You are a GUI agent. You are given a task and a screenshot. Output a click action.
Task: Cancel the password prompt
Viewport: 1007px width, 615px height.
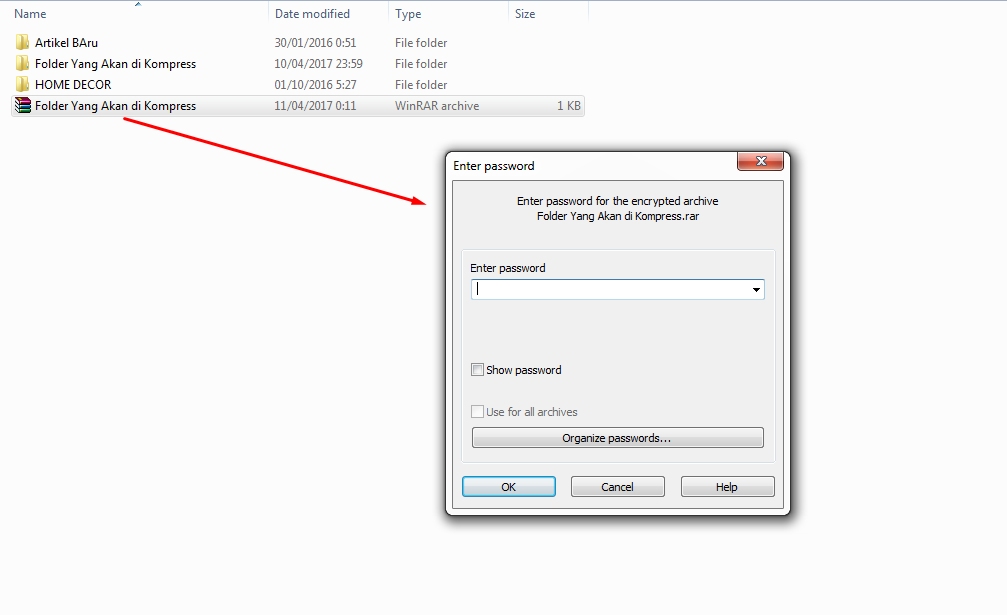(617, 487)
